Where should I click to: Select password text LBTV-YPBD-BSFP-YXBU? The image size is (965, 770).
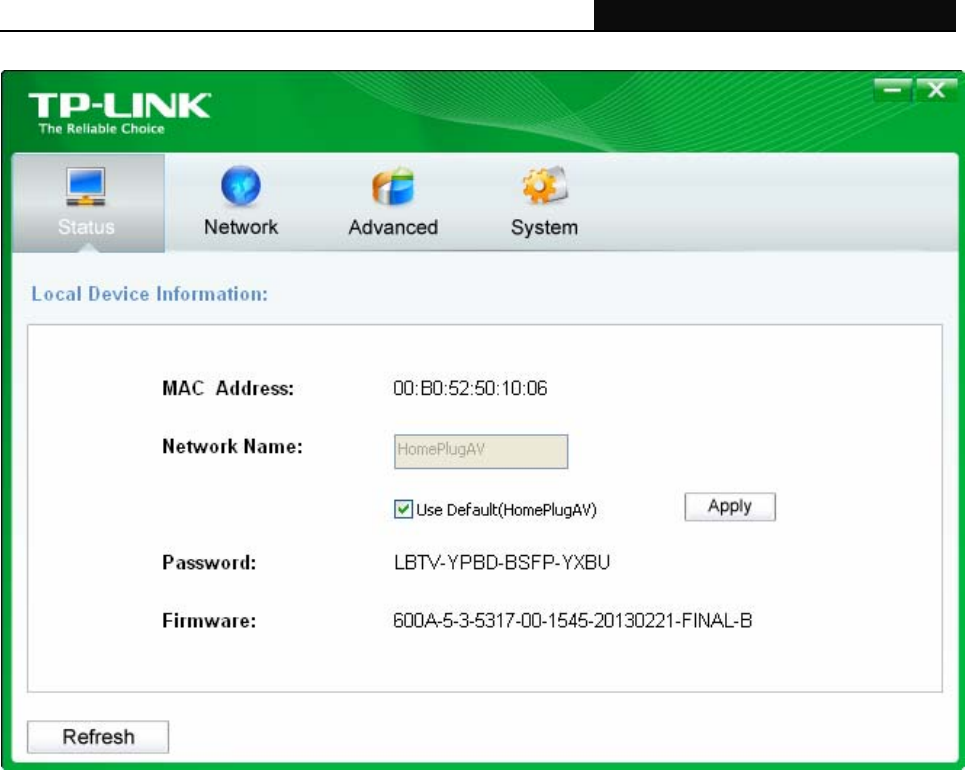coord(502,563)
